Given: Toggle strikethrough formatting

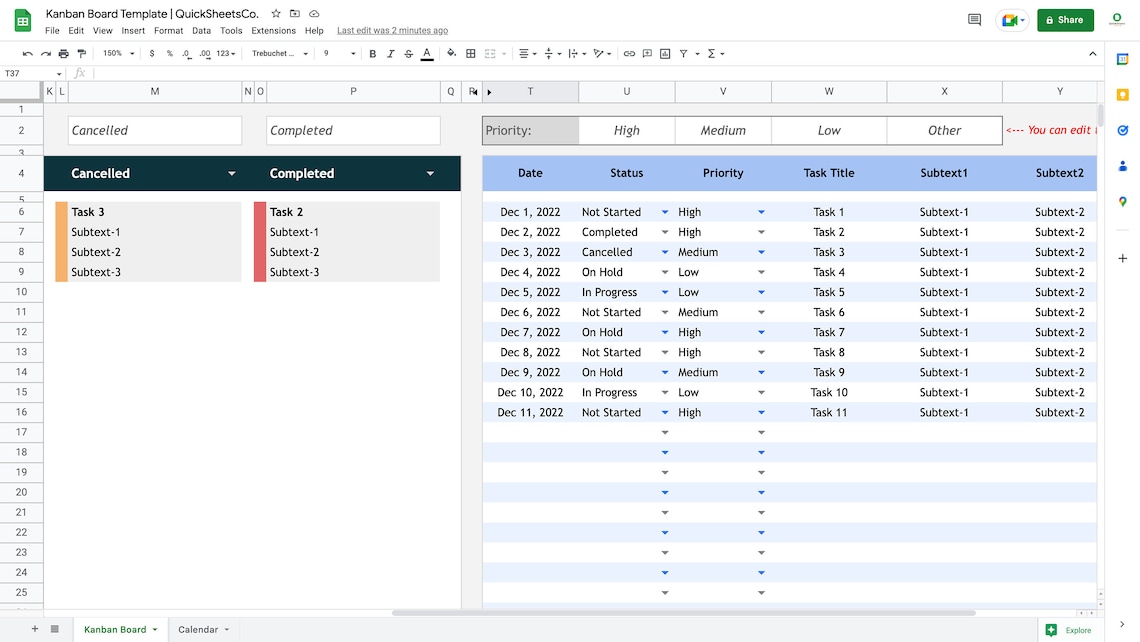Looking at the screenshot, I should [409, 54].
